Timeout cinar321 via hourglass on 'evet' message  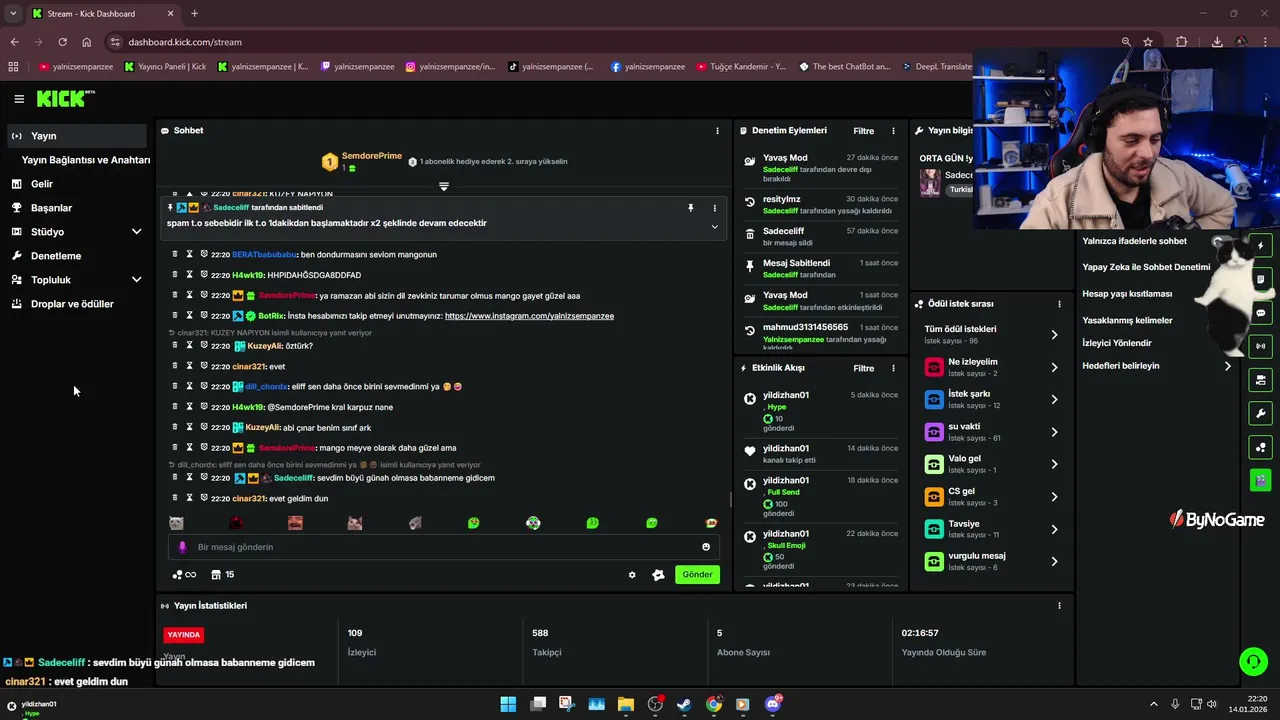(189, 366)
